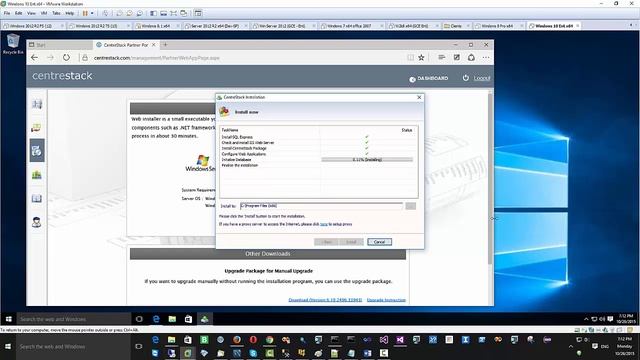
Task: Click the favorites star icon in Edge
Action: point(421,58)
